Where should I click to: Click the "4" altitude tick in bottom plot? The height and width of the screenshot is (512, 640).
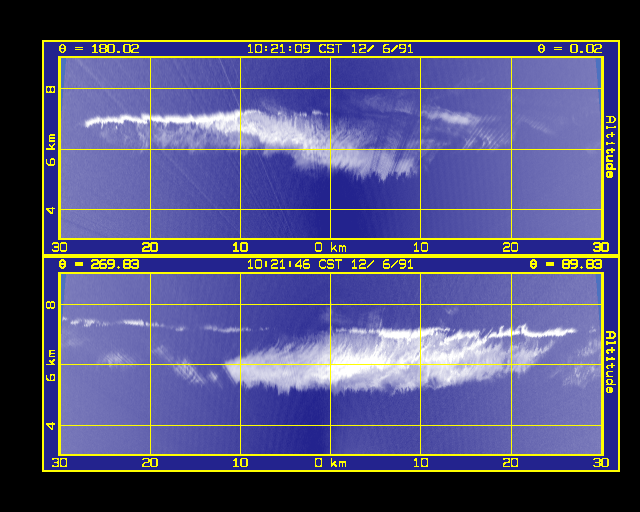[51, 426]
